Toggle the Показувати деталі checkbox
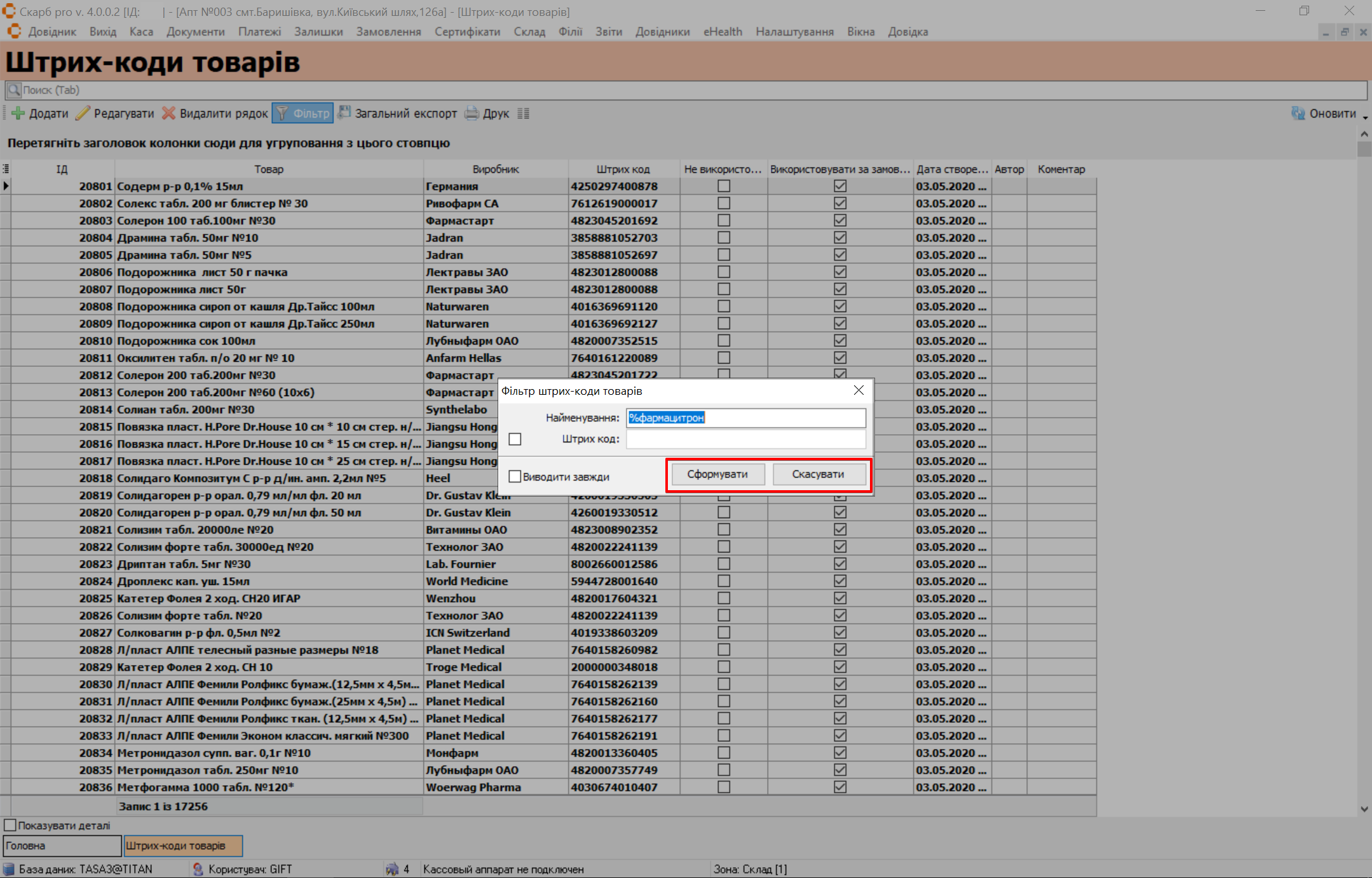1372x878 pixels. pos(10,825)
